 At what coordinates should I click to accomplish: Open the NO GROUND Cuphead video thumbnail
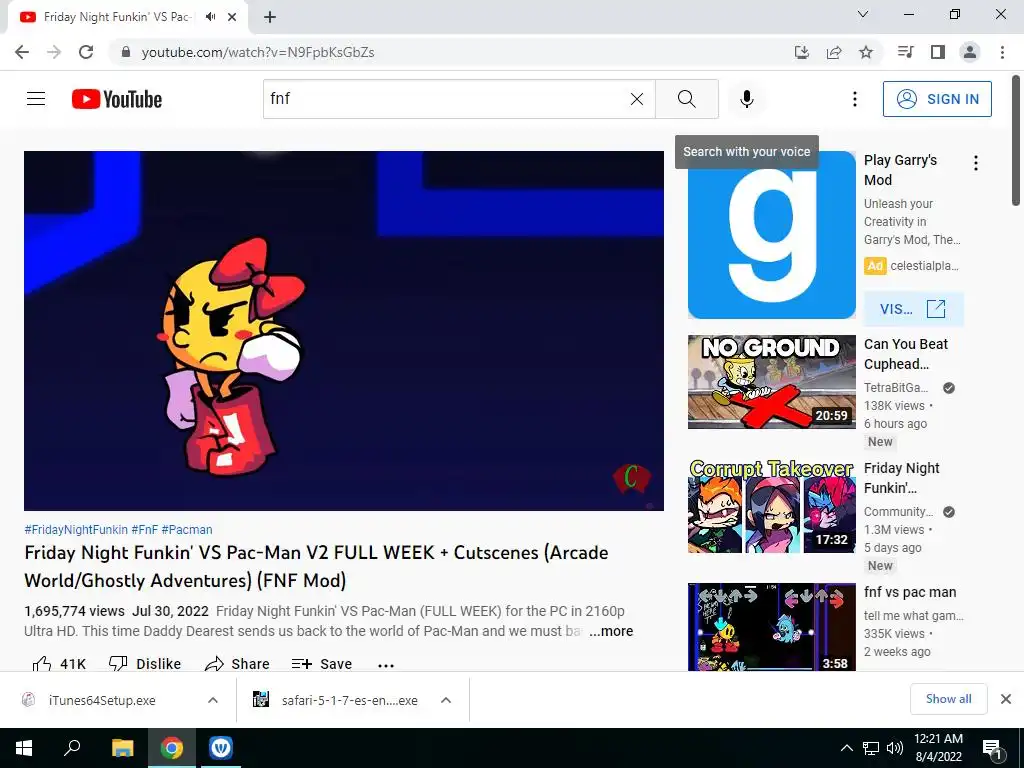(x=771, y=382)
